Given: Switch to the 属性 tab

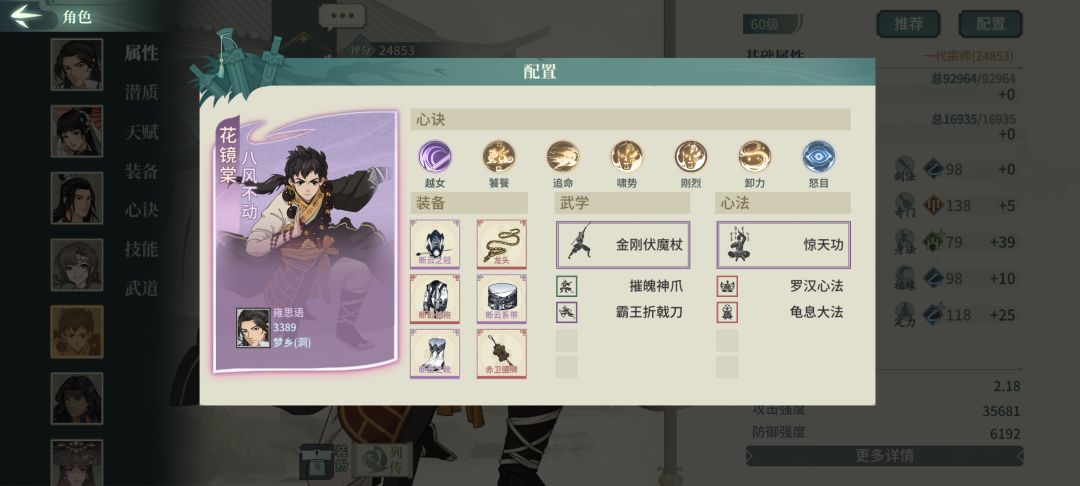Looking at the screenshot, I should pyautogui.click(x=142, y=53).
